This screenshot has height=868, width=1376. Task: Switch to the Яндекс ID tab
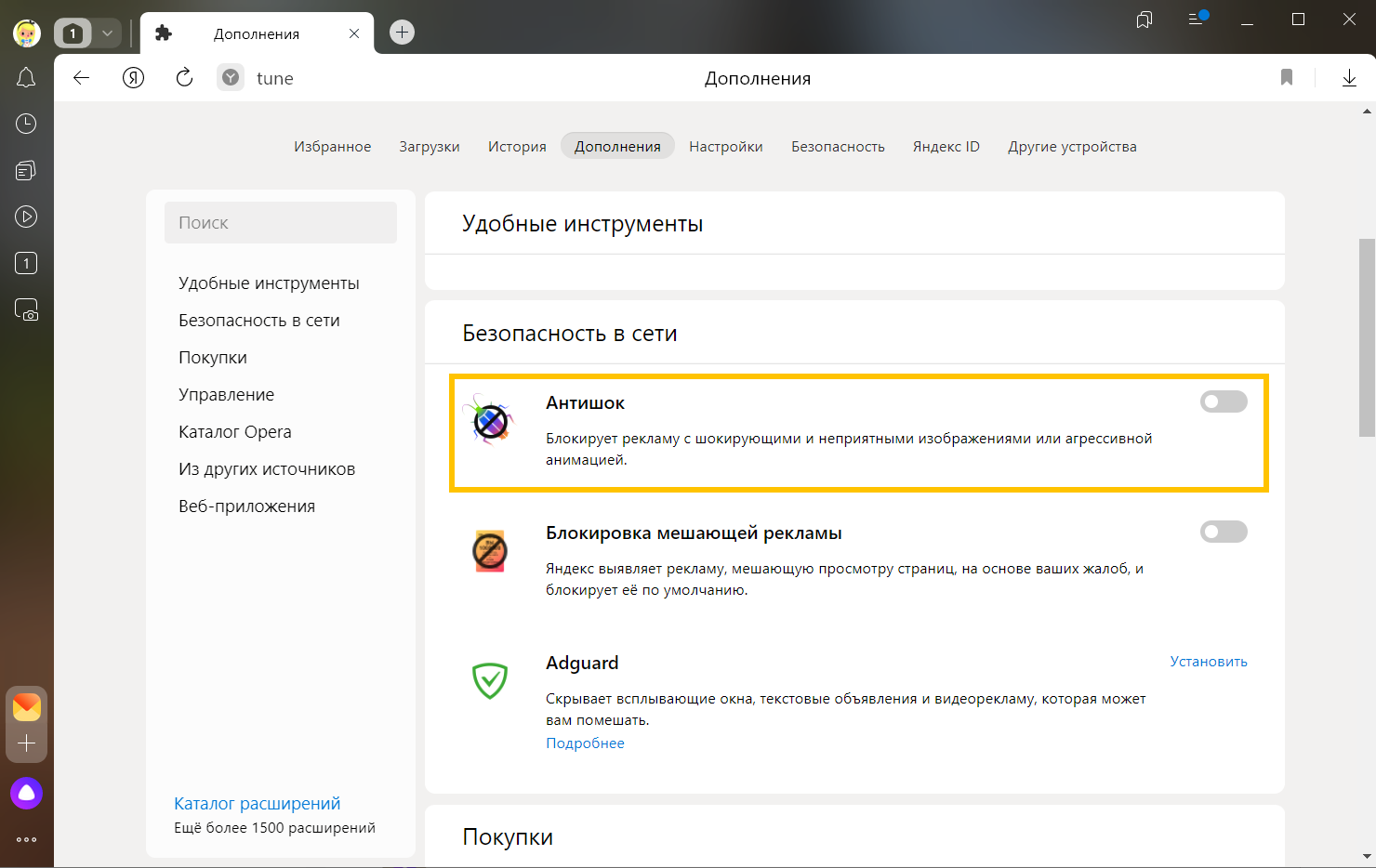[946, 146]
